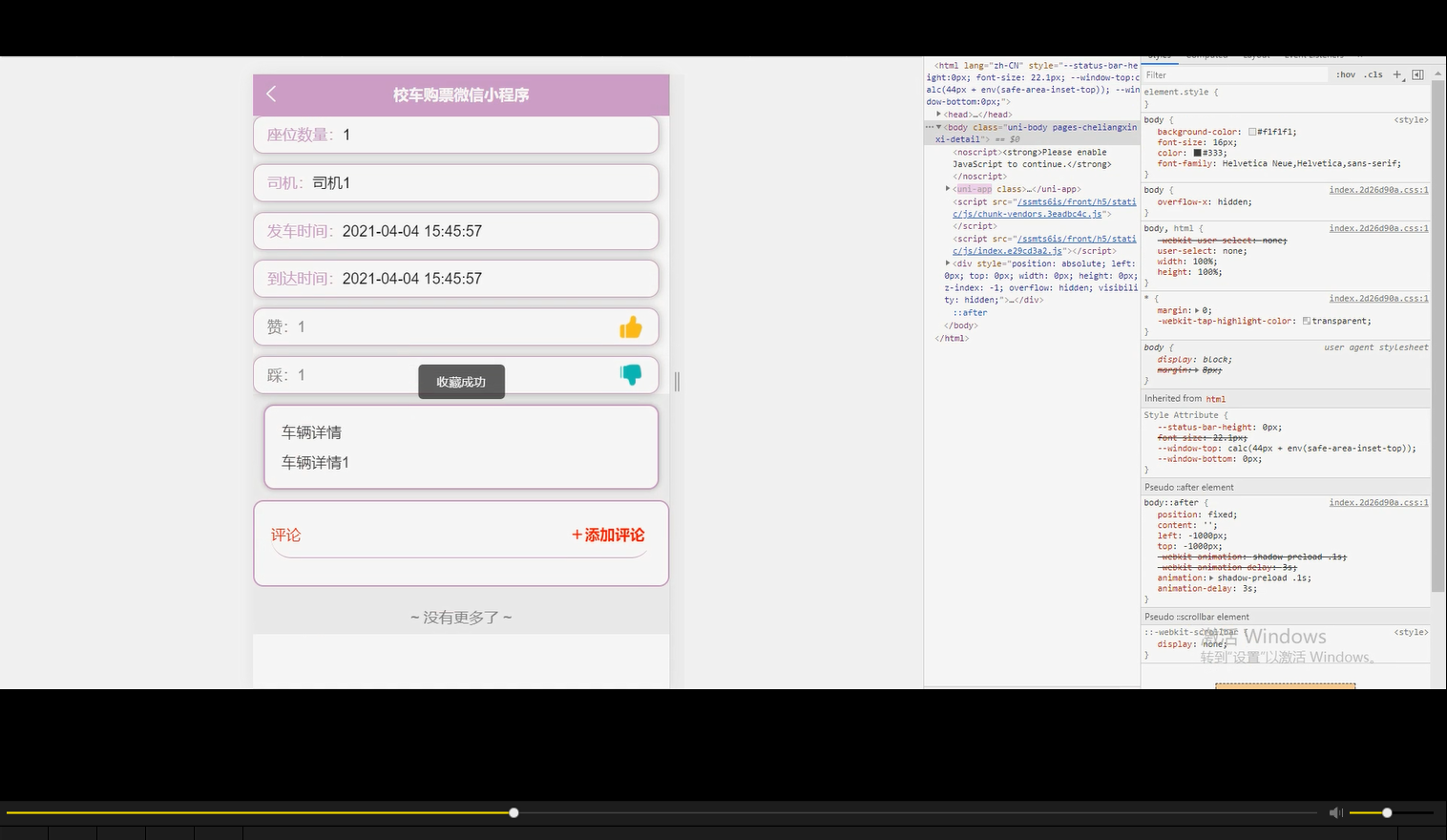The width and height of the screenshot is (1447, 840).
Task: Click the height: 100% declaration
Action: coord(1189,272)
